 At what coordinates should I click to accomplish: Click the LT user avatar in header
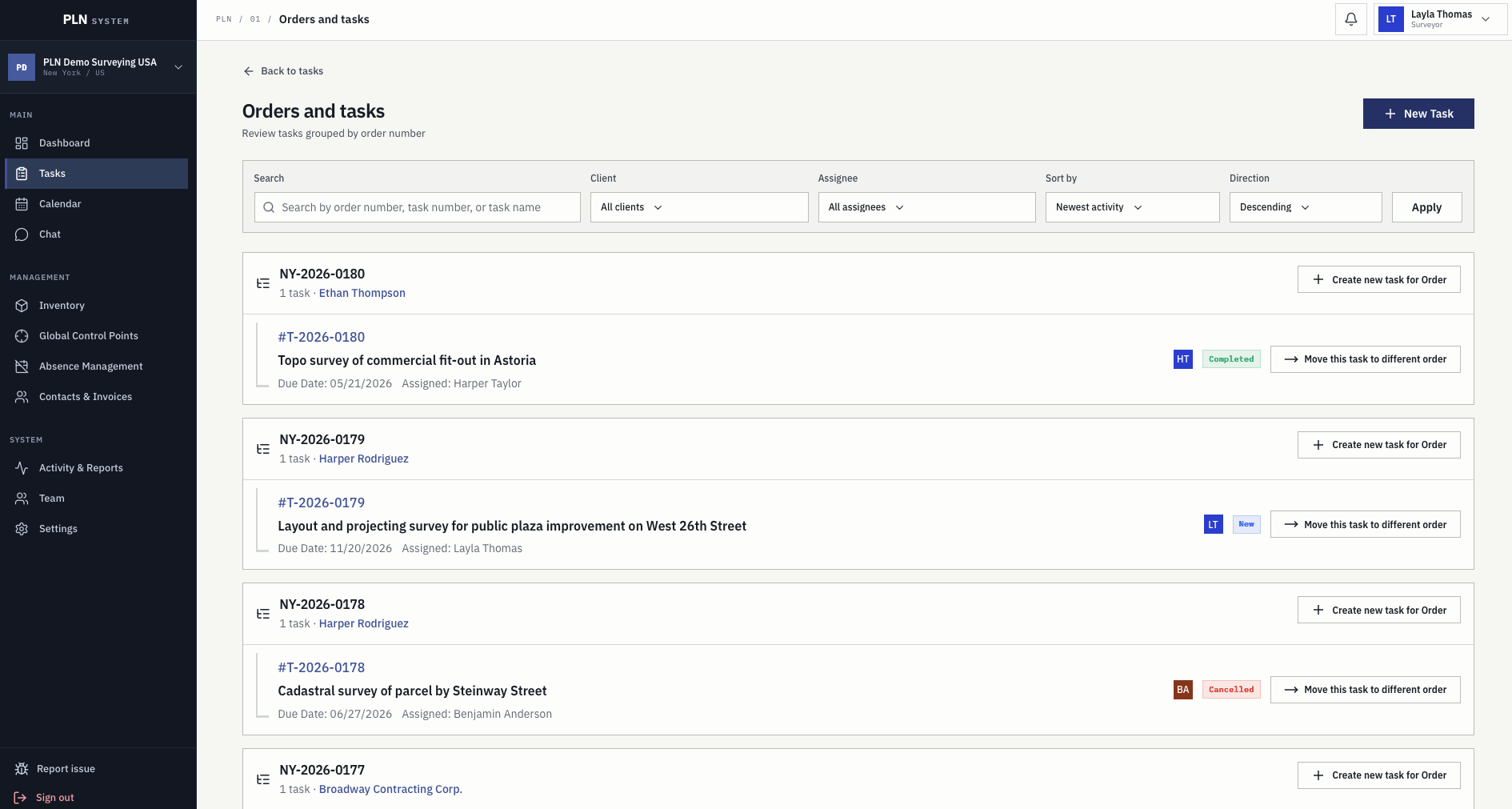pos(1390,19)
